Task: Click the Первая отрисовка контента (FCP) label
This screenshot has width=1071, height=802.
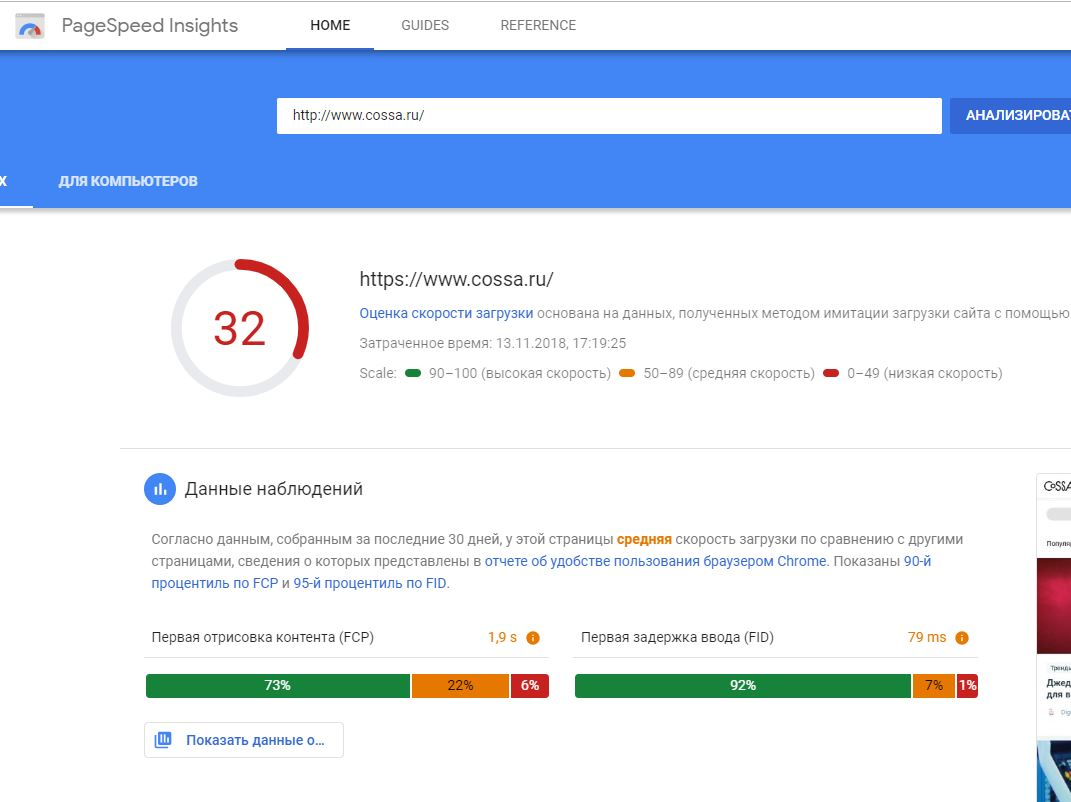Action: [x=262, y=637]
